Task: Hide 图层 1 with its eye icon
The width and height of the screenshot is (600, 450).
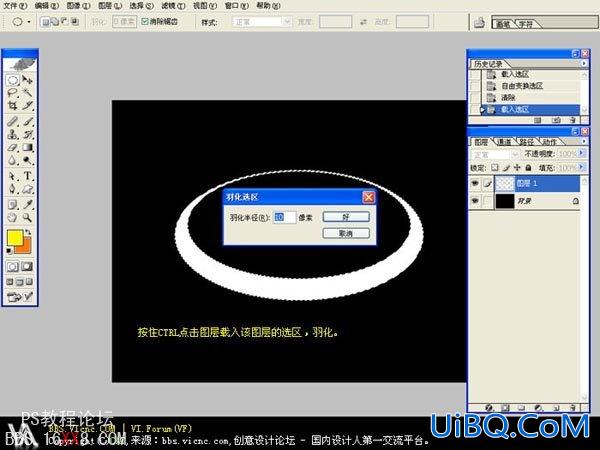Action: [x=475, y=184]
